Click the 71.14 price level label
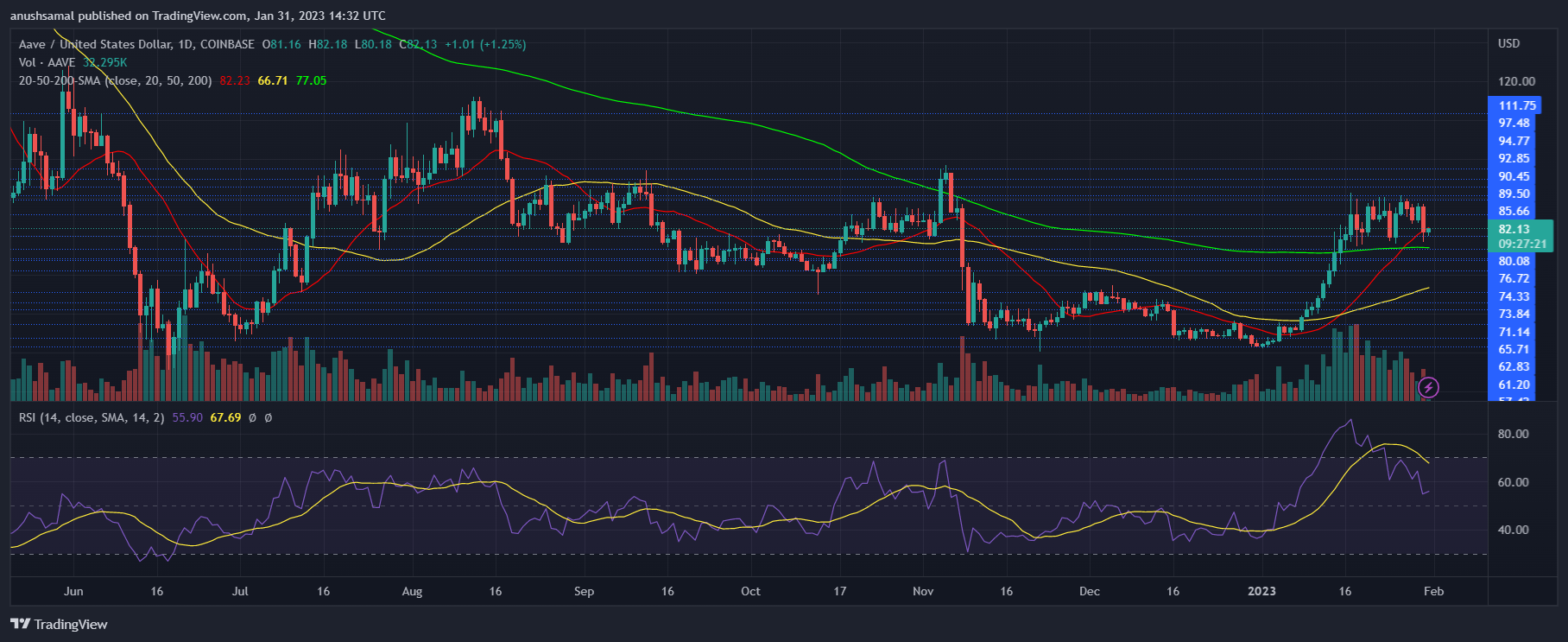The width and height of the screenshot is (1568, 642). coord(1514,332)
